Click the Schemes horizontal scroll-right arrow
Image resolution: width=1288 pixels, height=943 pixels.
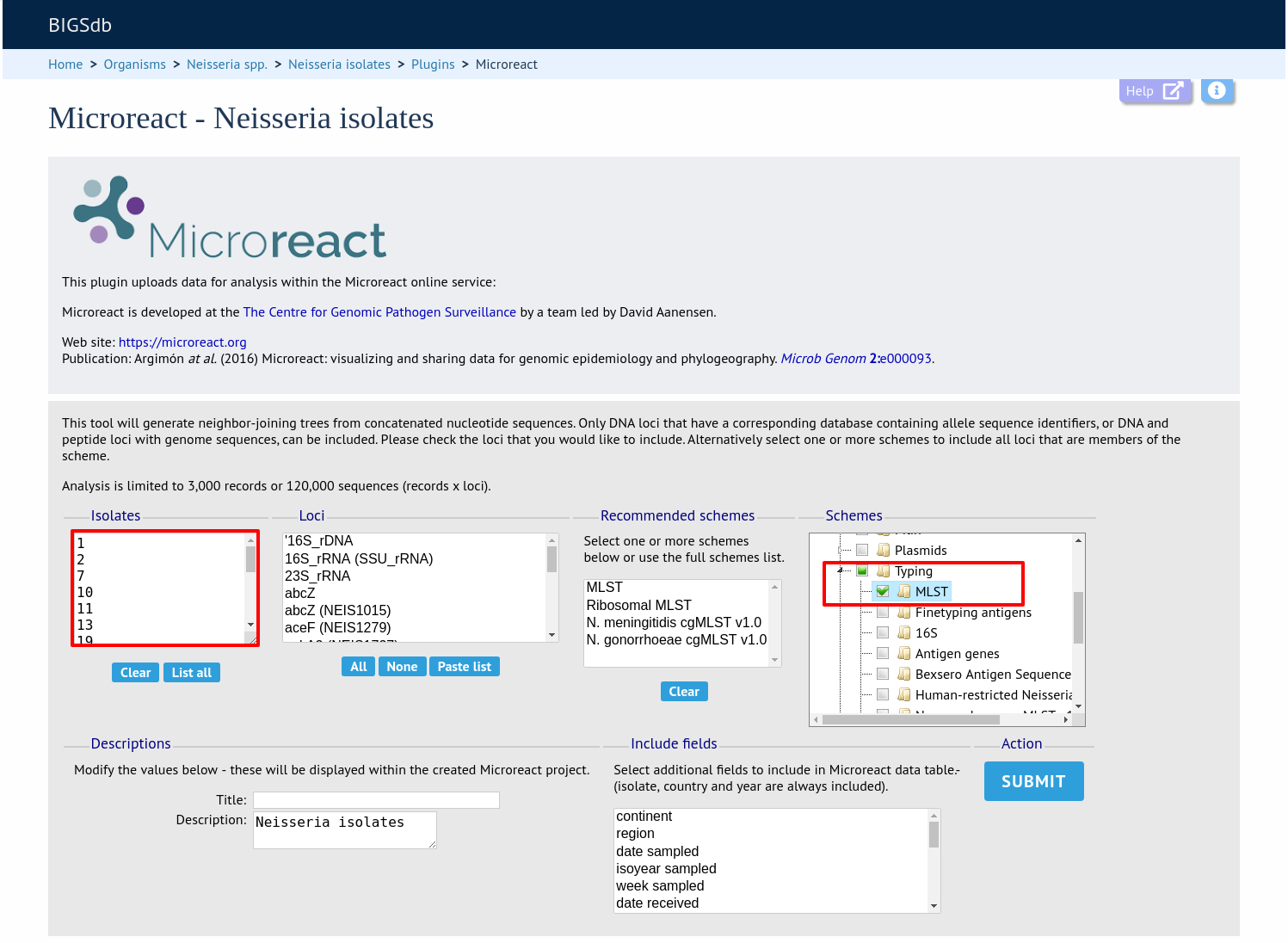tap(1067, 719)
